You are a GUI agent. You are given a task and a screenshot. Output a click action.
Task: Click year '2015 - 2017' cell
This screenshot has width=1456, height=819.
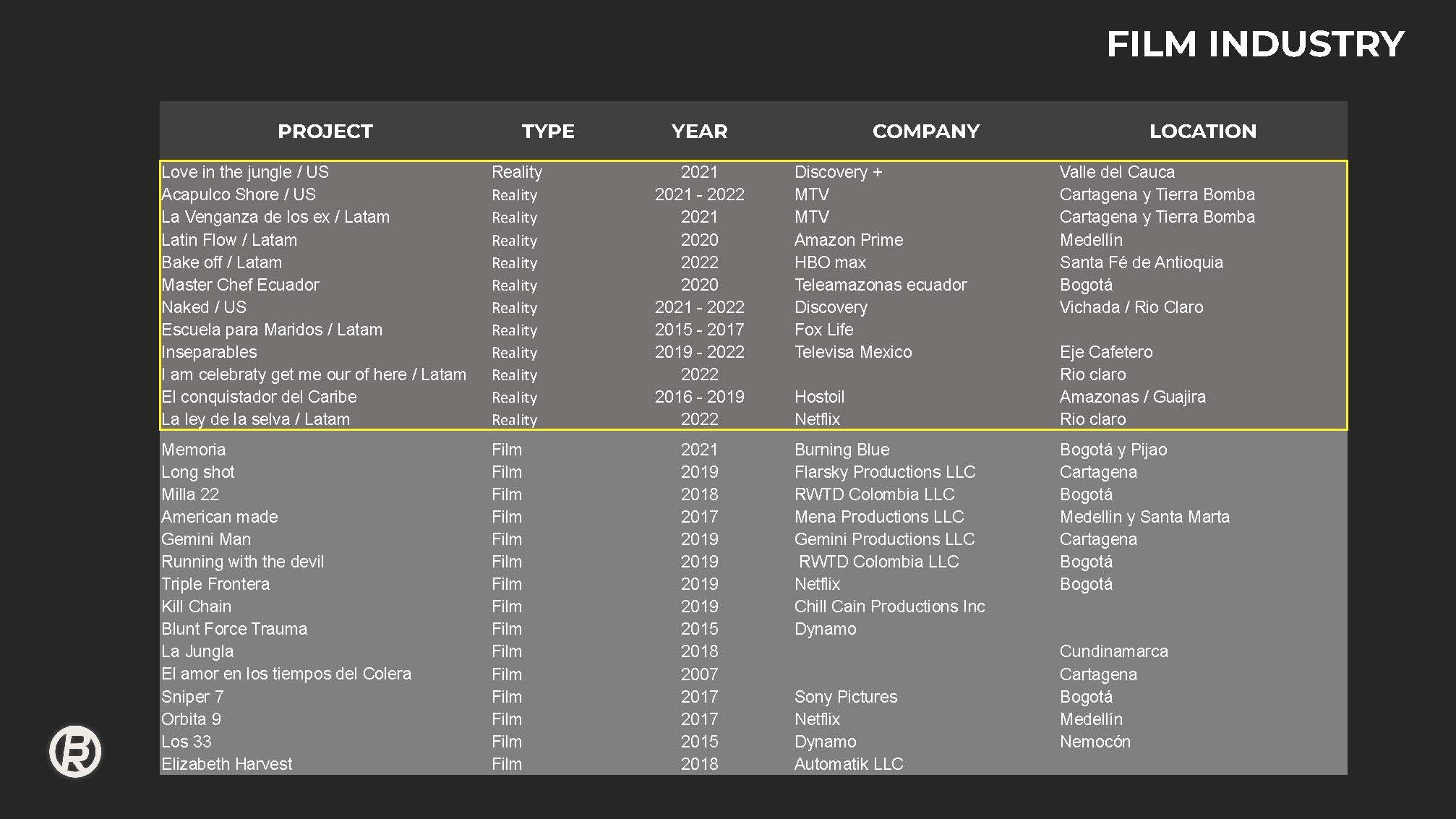point(699,330)
